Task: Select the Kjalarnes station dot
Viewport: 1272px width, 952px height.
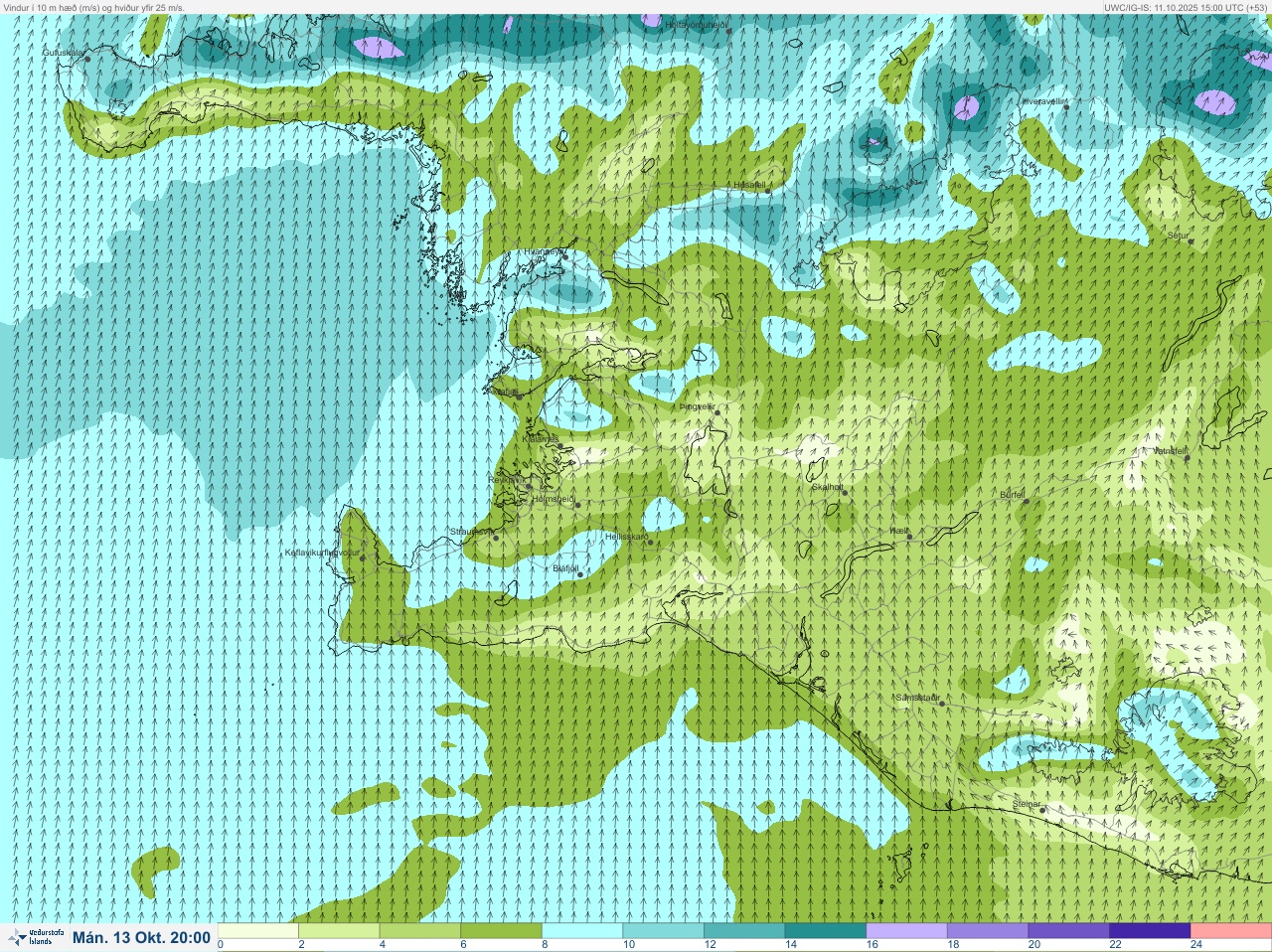Action: (559, 444)
